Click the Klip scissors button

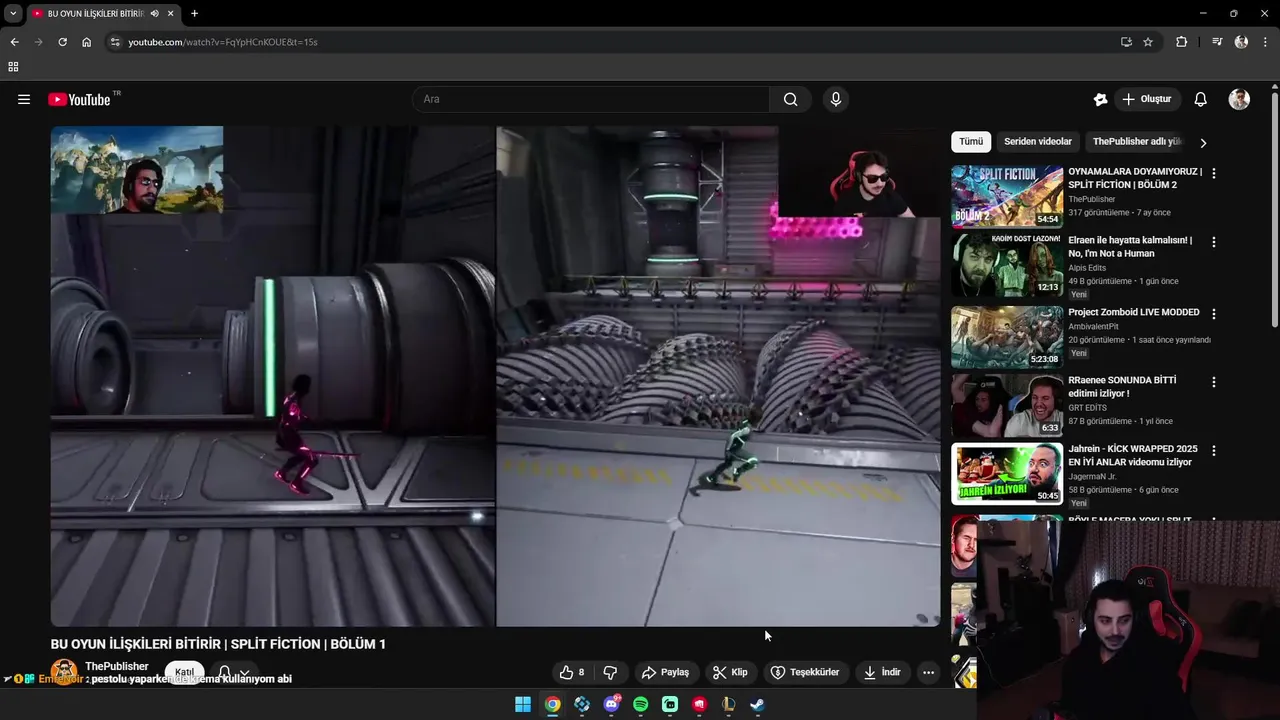(731, 672)
